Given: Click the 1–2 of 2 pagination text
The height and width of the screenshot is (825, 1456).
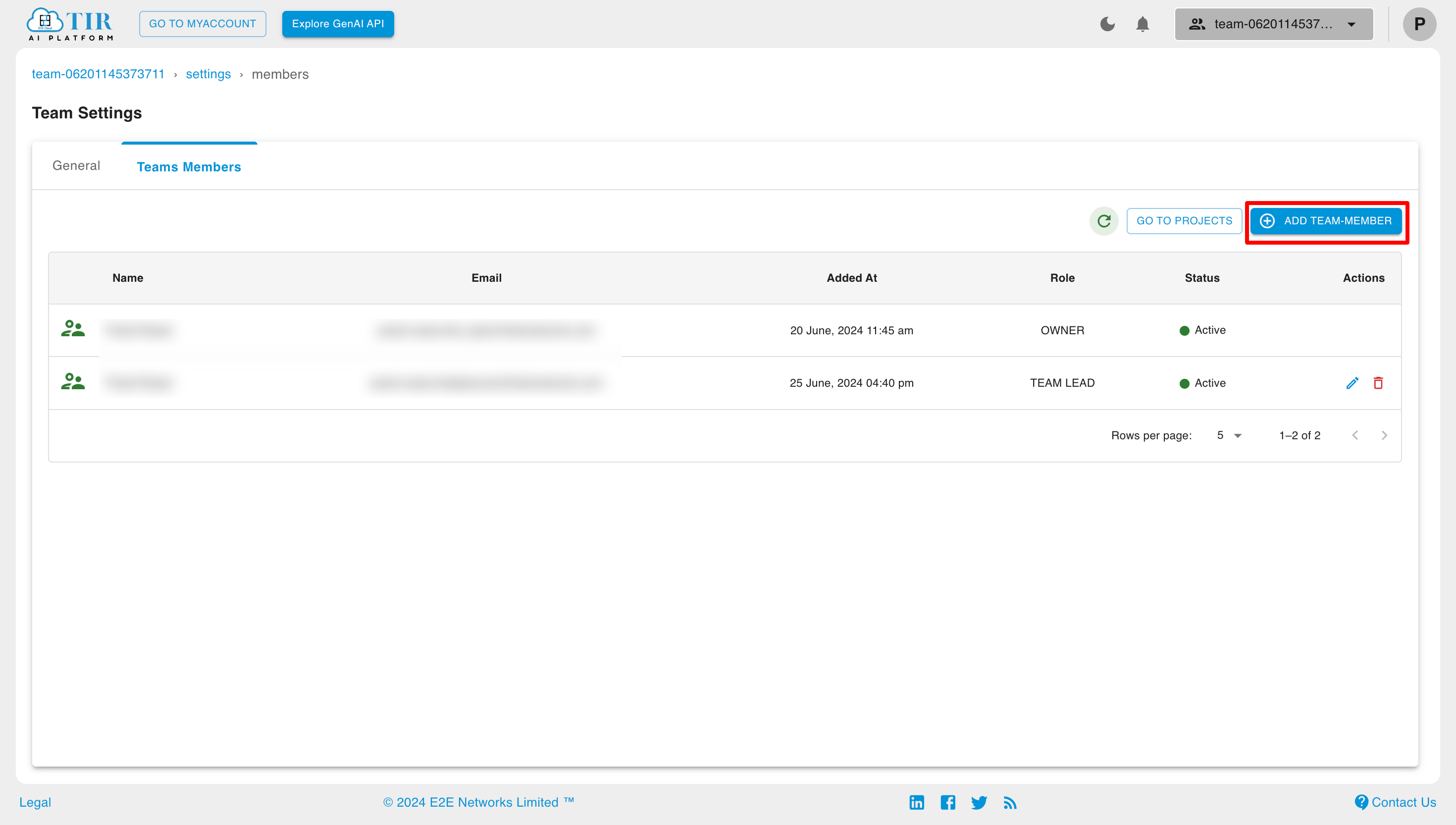Looking at the screenshot, I should pos(1300,435).
